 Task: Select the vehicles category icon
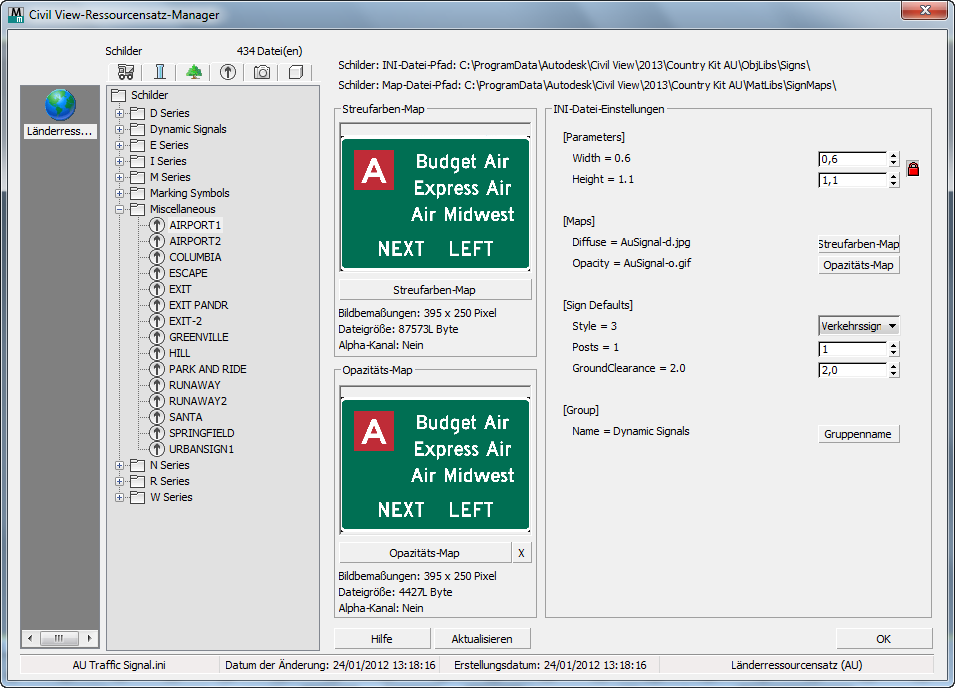(x=125, y=72)
